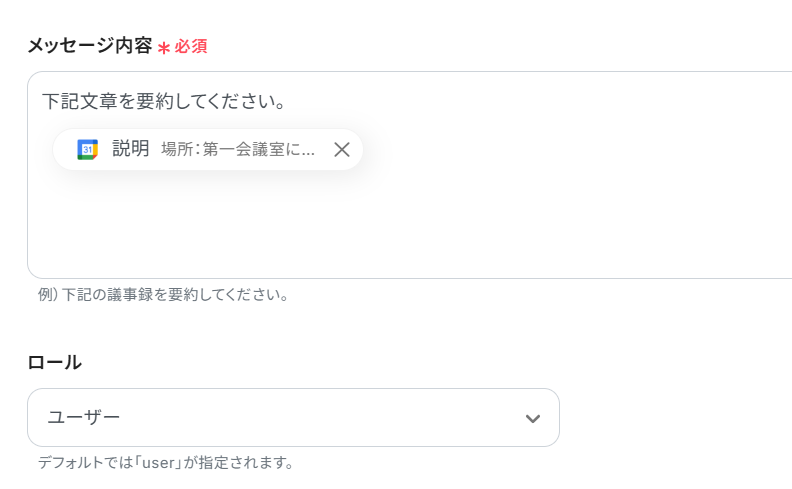The width and height of the screenshot is (792, 489).
Task: Select the ユーザー text in the role field
Action: [x=84, y=417]
